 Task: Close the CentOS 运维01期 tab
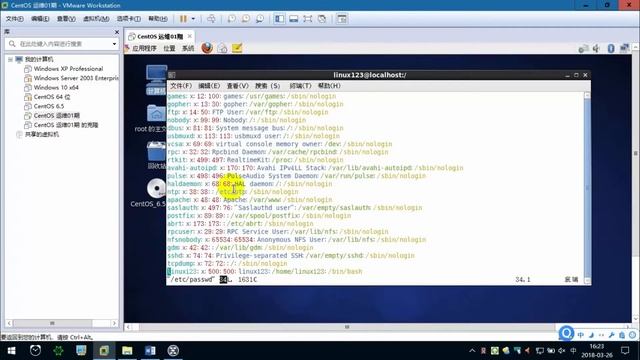click(x=189, y=36)
